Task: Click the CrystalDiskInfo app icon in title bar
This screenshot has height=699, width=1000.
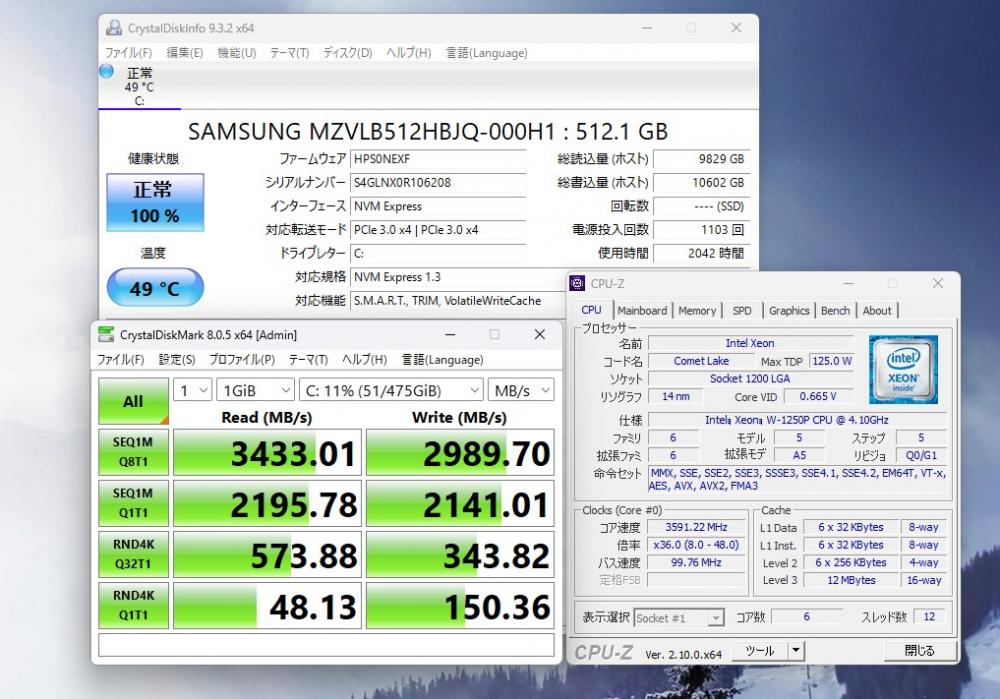Action: click(114, 27)
